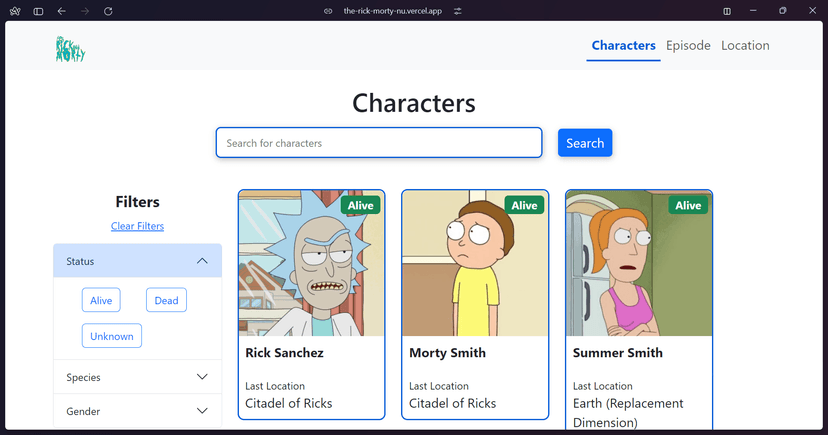
Task: Collapse the Status filter section
Action: (x=137, y=261)
